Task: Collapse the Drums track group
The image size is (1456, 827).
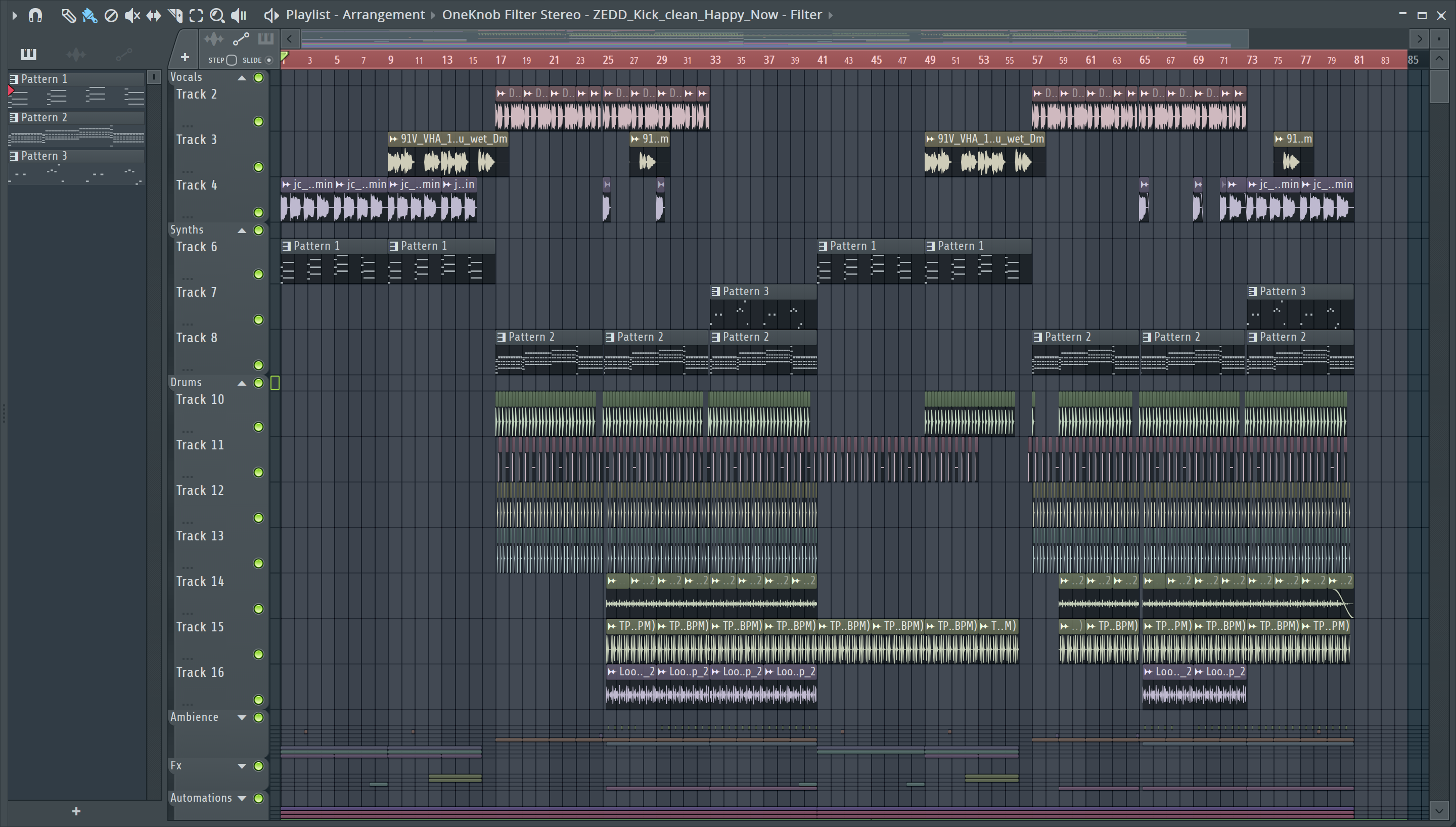Action: click(x=242, y=383)
